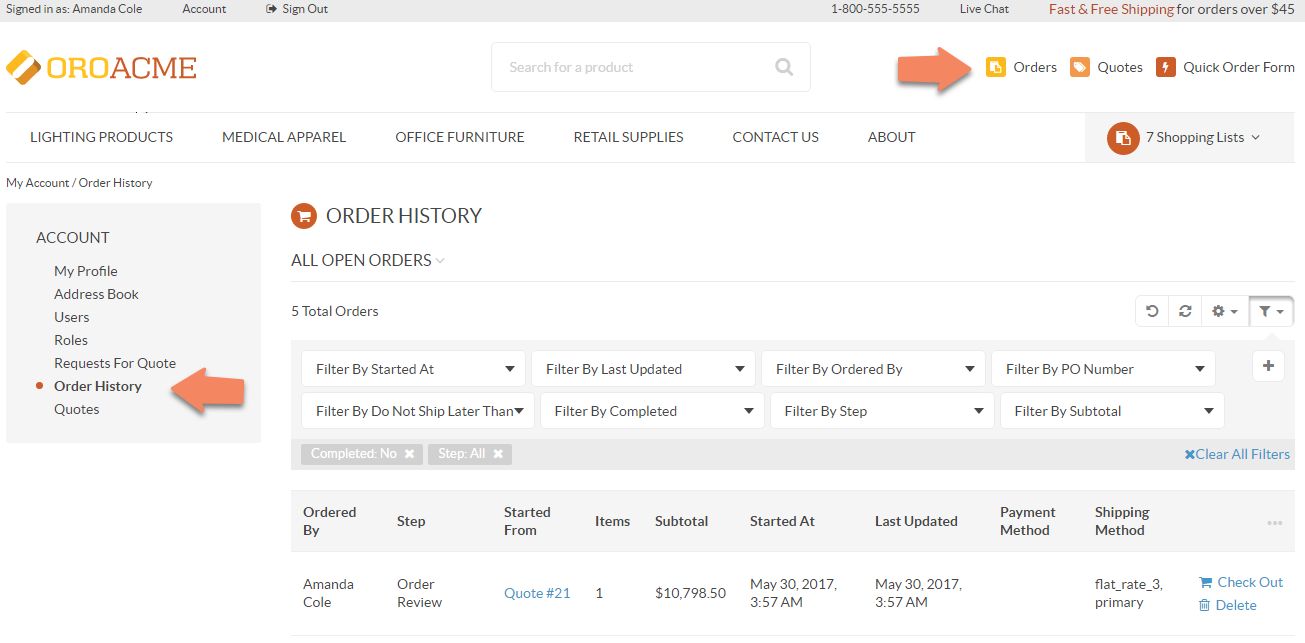This screenshot has height=643, width=1305.
Task: Open the Retail Supplies menu
Action: 628,137
